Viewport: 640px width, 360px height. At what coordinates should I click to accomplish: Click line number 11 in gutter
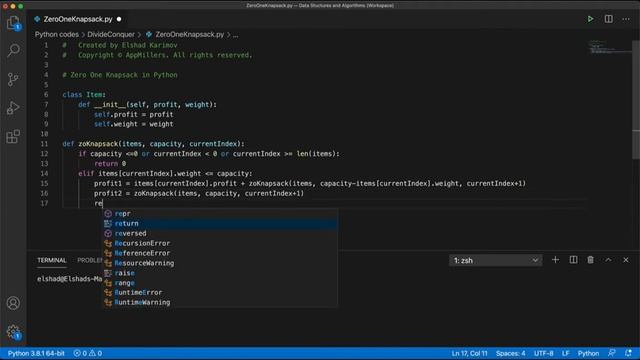click(x=44, y=144)
